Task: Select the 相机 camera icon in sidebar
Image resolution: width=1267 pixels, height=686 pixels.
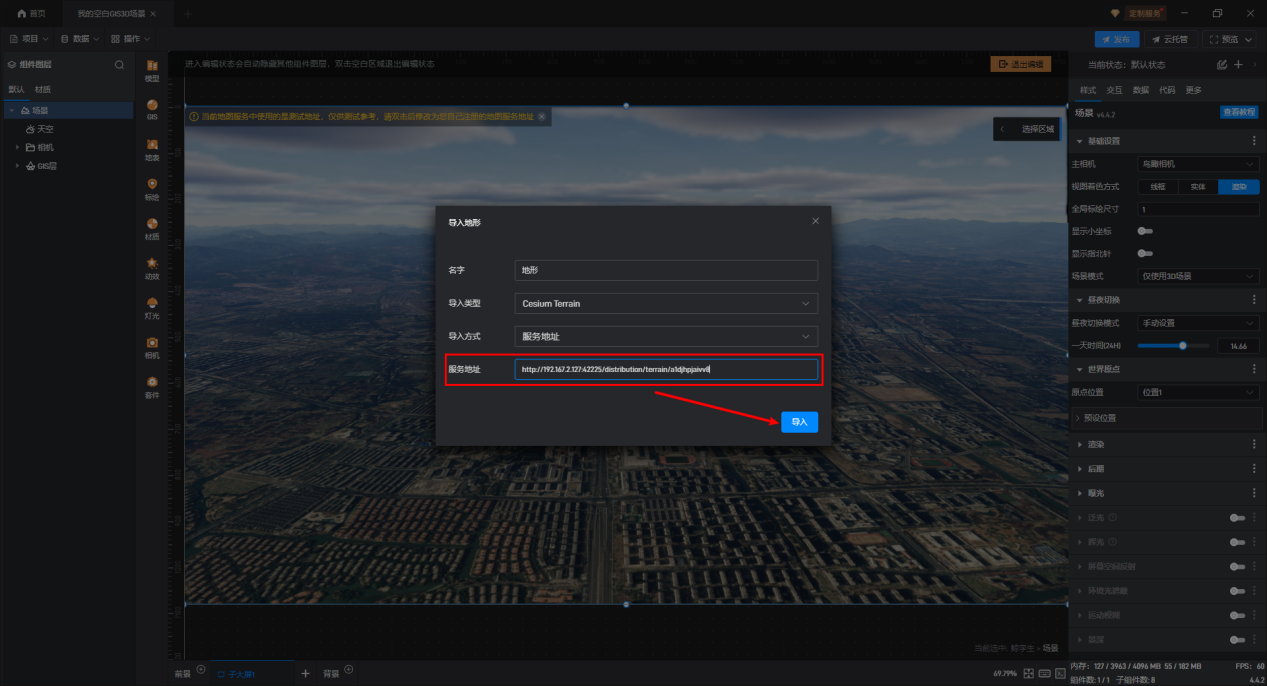Action: pyautogui.click(x=152, y=346)
